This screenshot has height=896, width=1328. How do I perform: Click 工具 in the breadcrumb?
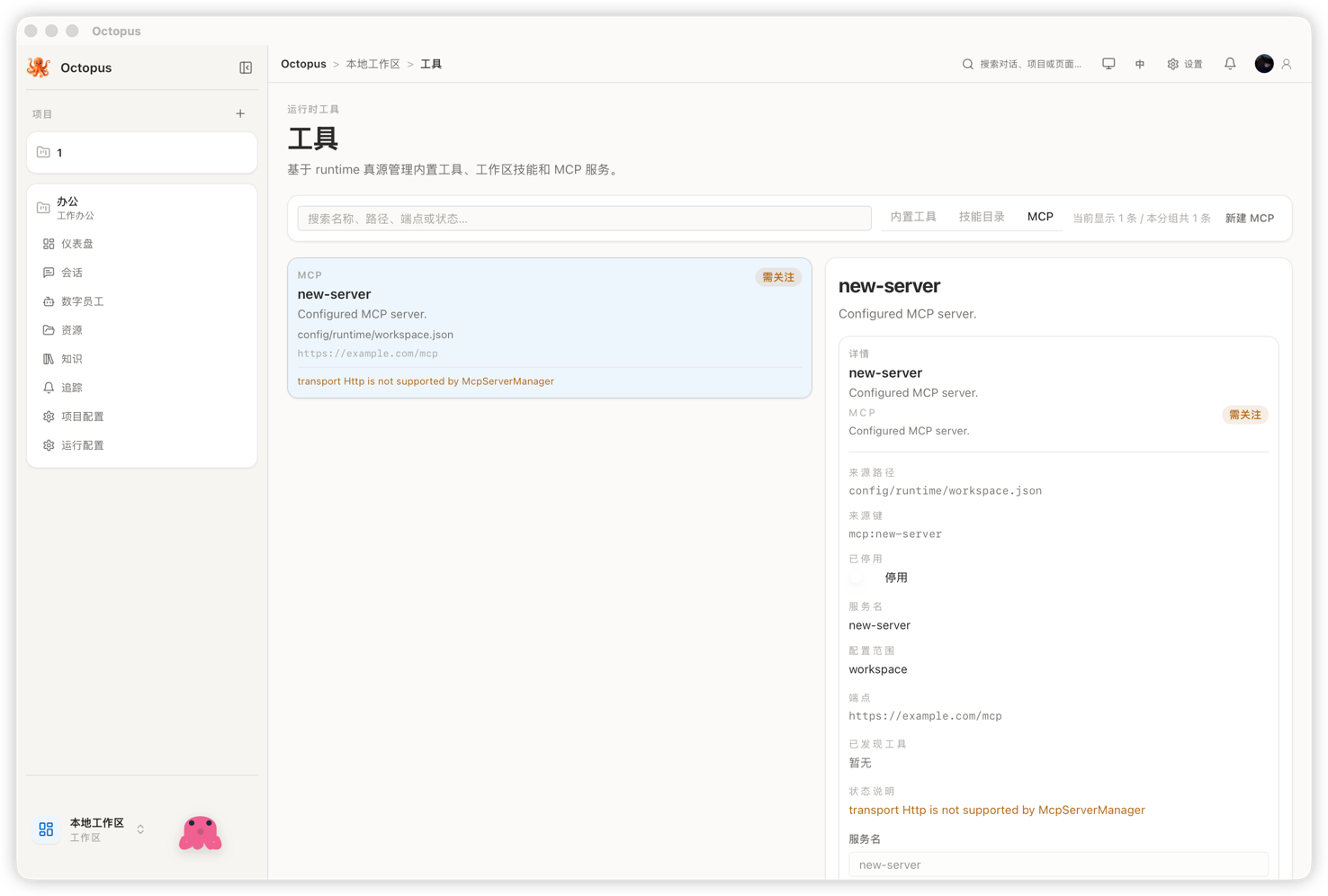[431, 64]
